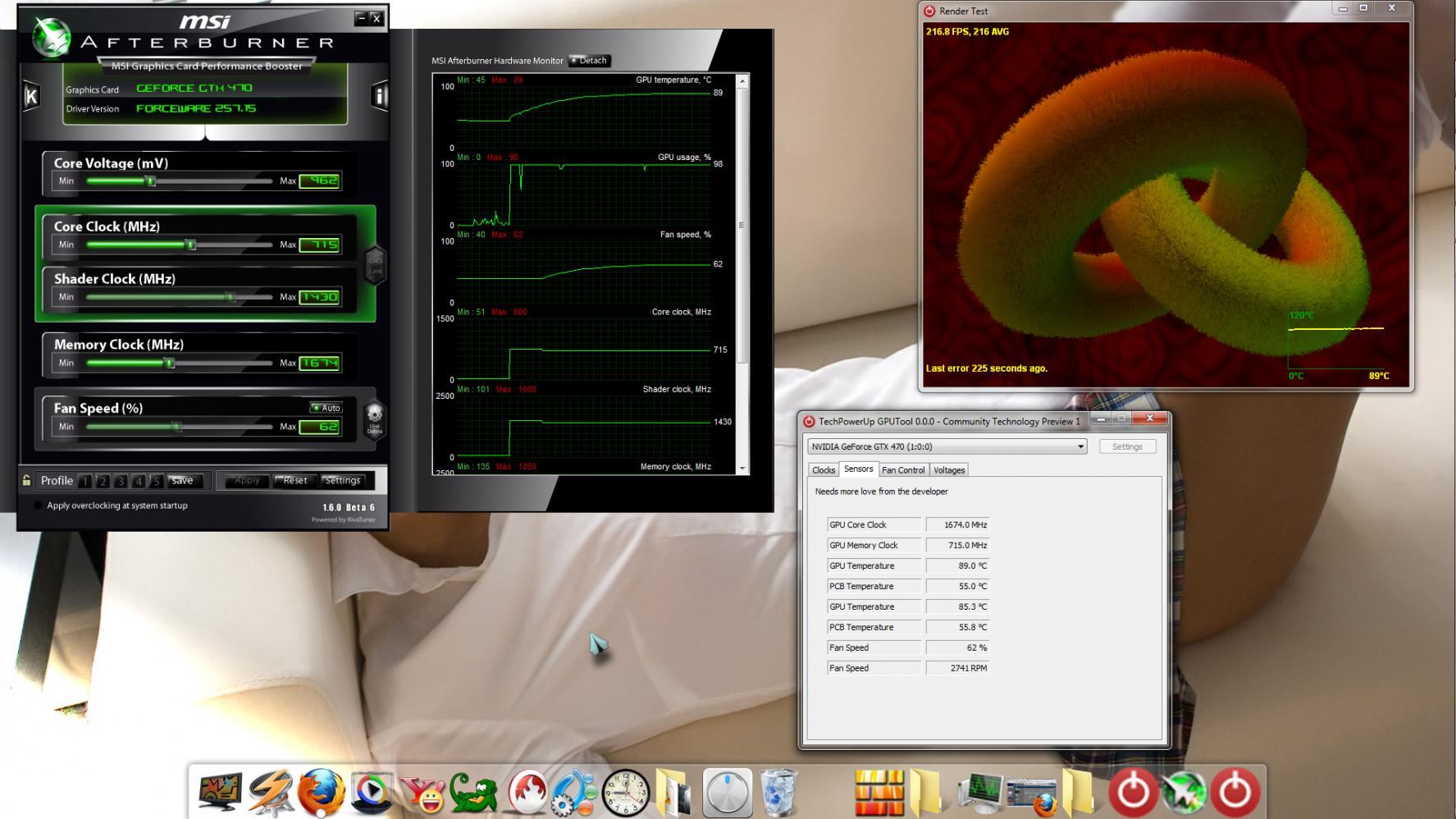Image resolution: width=1456 pixels, height=819 pixels.
Task: Click the Render Test furry torus viewport
Action: pyautogui.click(x=1165, y=204)
